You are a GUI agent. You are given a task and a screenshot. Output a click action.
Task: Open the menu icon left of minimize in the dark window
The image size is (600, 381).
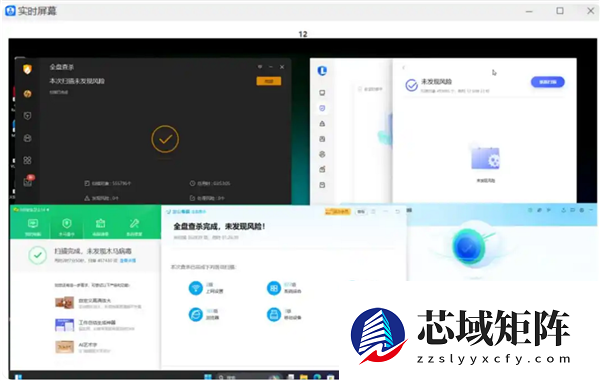260,67
